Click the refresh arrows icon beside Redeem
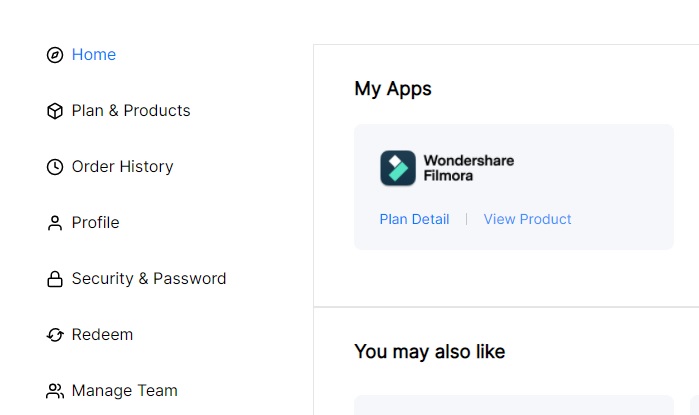This screenshot has width=699, height=415. [55, 335]
